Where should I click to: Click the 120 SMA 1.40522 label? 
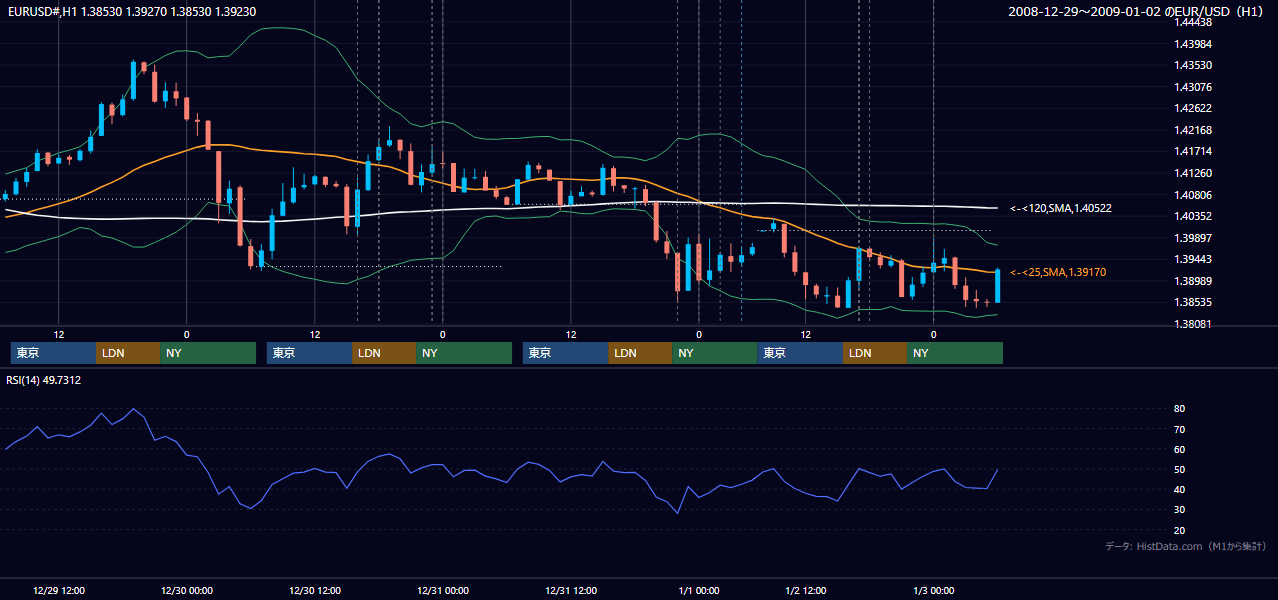(1060, 208)
